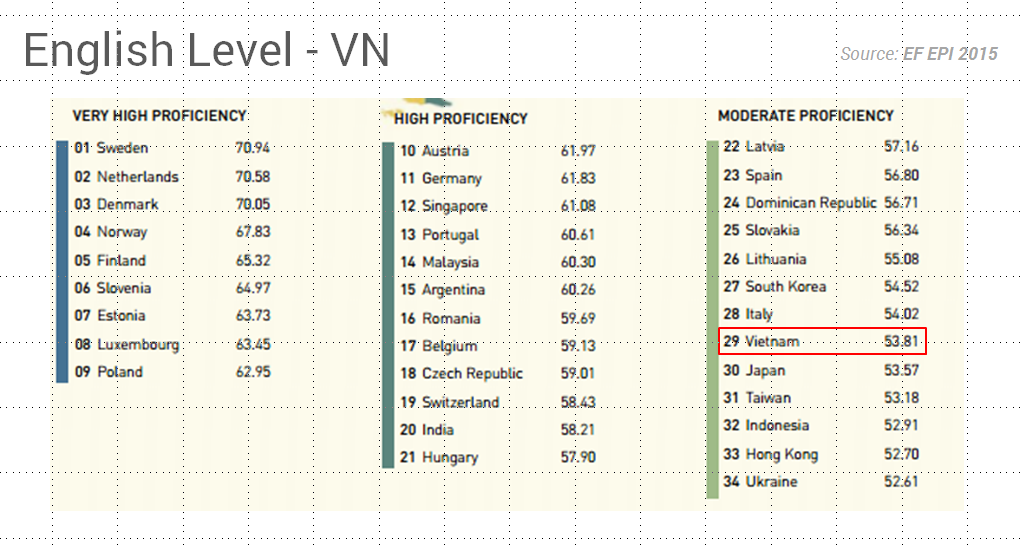Image resolution: width=1023 pixels, height=549 pixels.
Task: Select the '29 Vietnam' entry
Action: point(761,341)
